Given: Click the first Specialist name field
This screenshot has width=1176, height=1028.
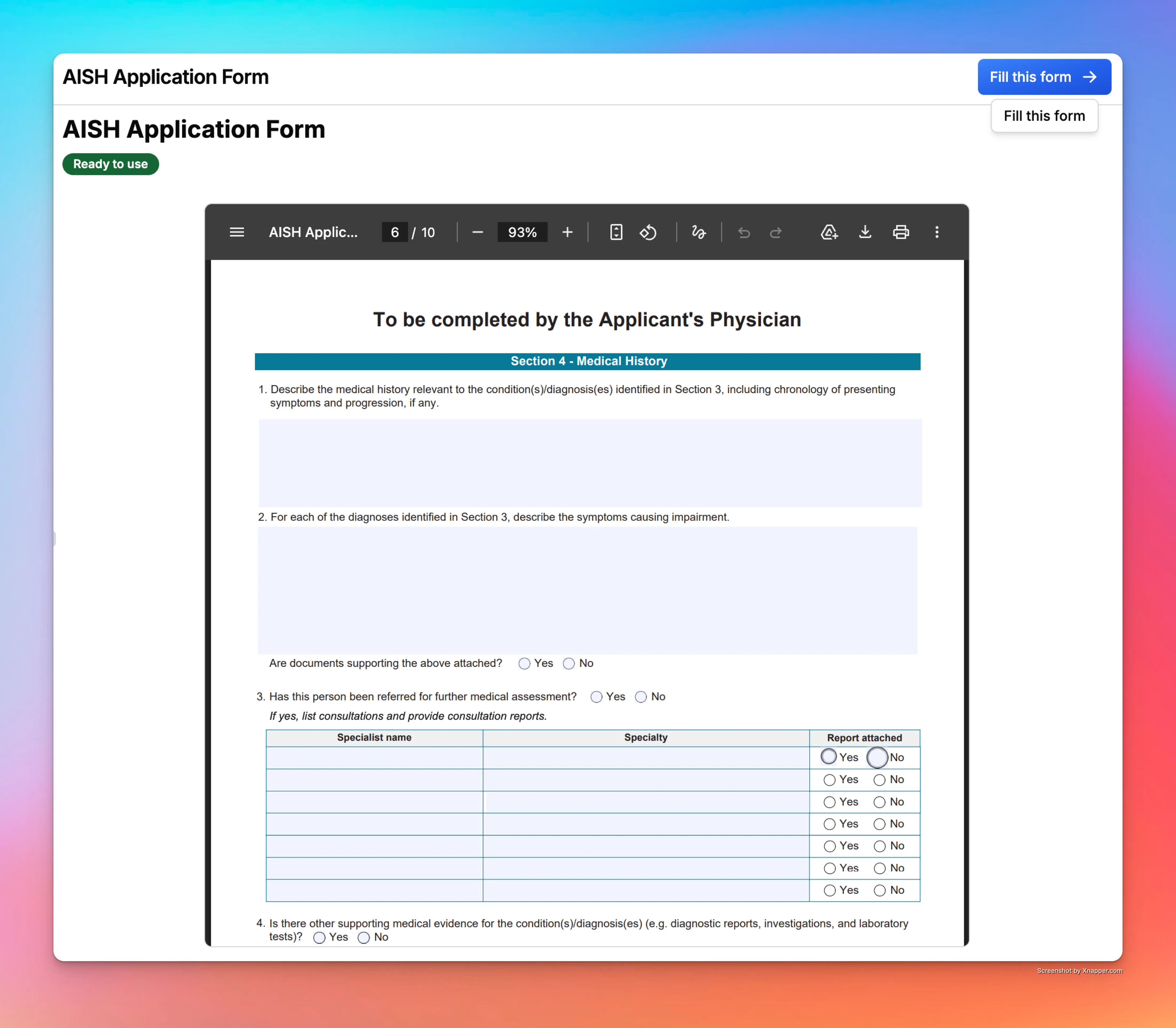Looking at the screenshot, I should [x=374, y=757].
